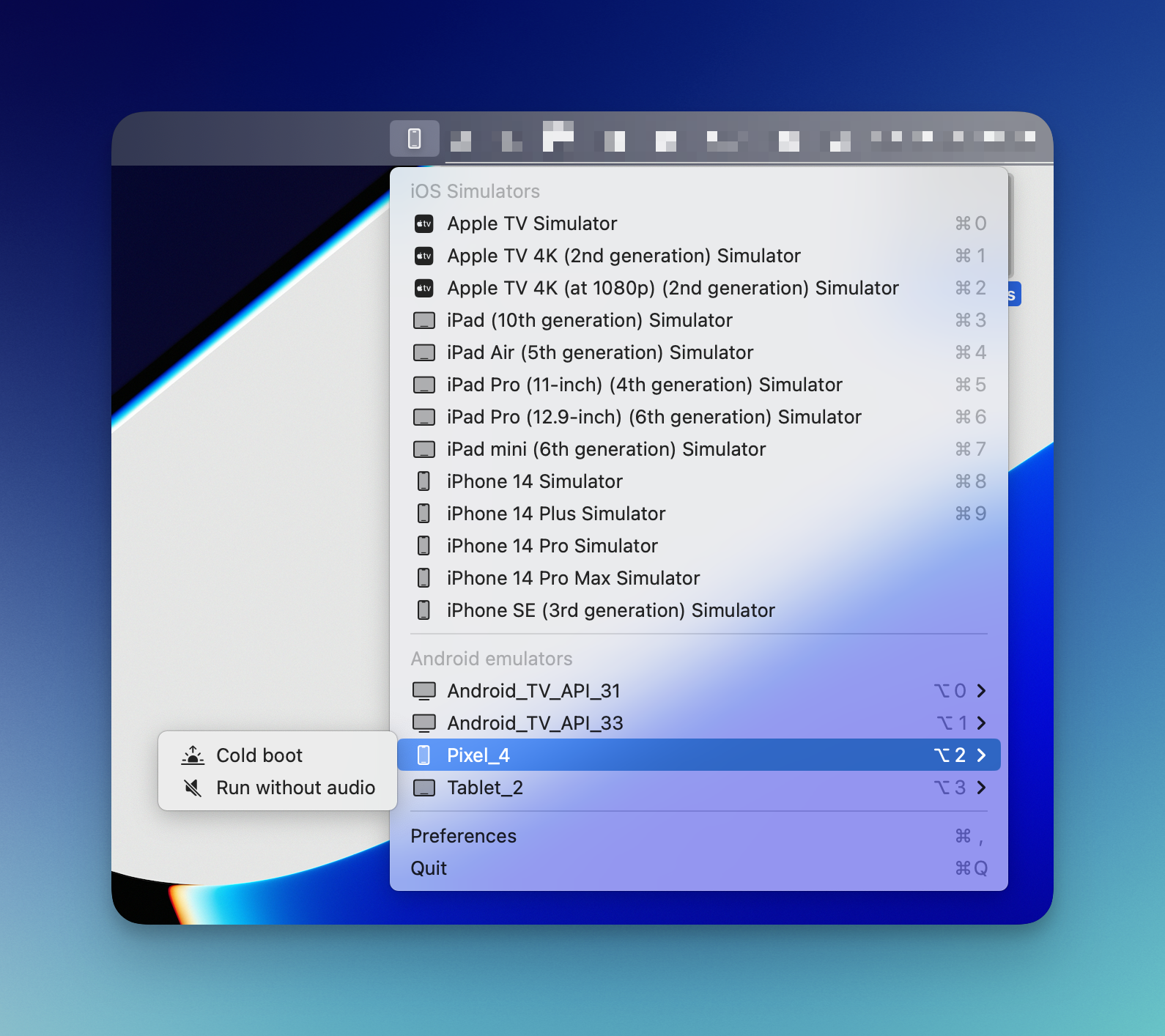Click "iPad Pro (12.9-inch) (6th generation) Simulator" text

(x=654, y=417)
